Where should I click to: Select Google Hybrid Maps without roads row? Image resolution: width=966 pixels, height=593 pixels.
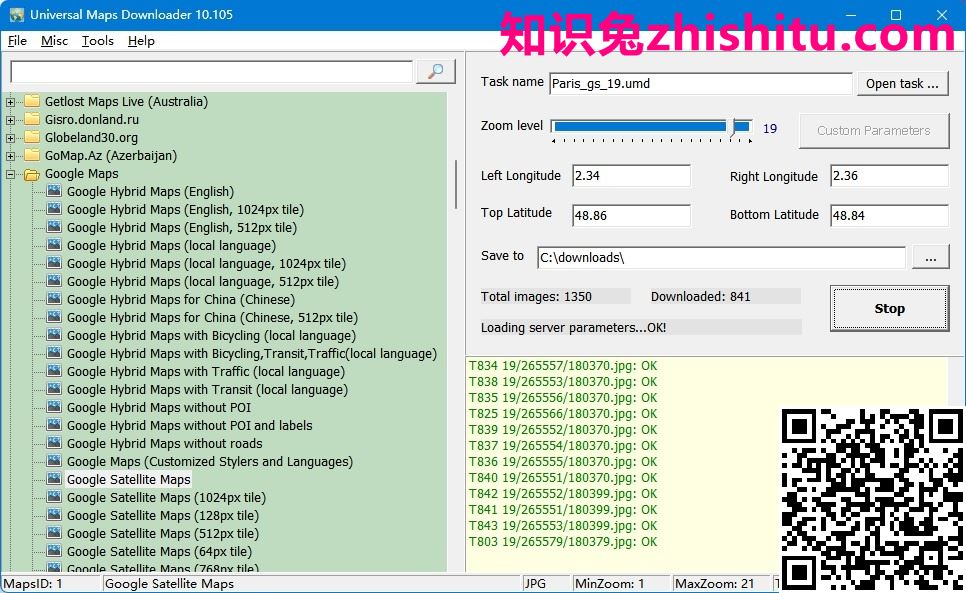[x=164, y=443]
